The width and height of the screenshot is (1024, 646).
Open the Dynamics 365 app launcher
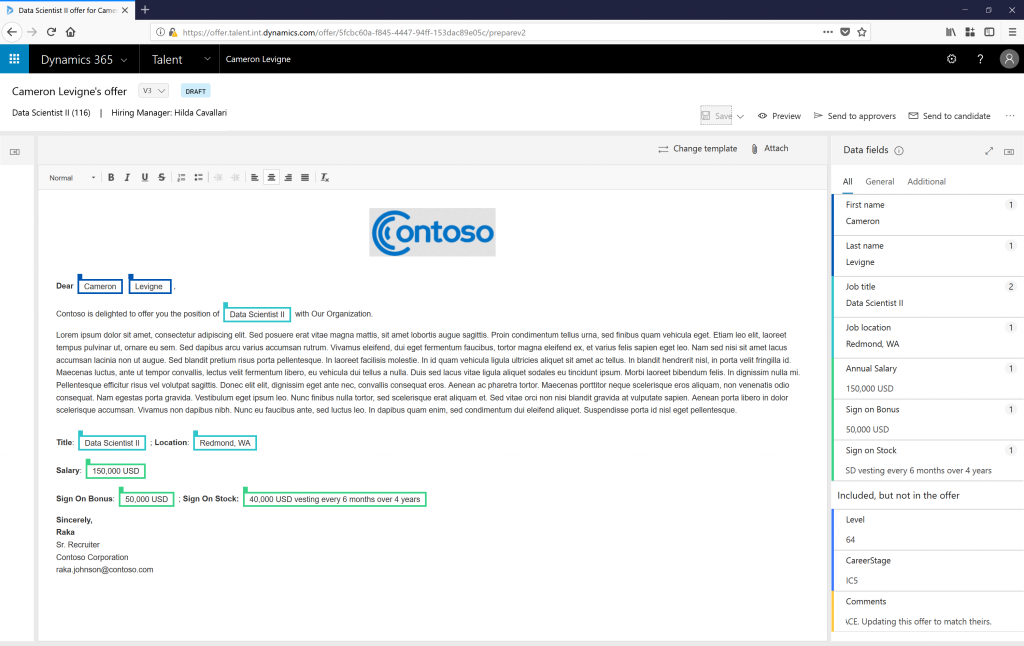coord(15,59)
